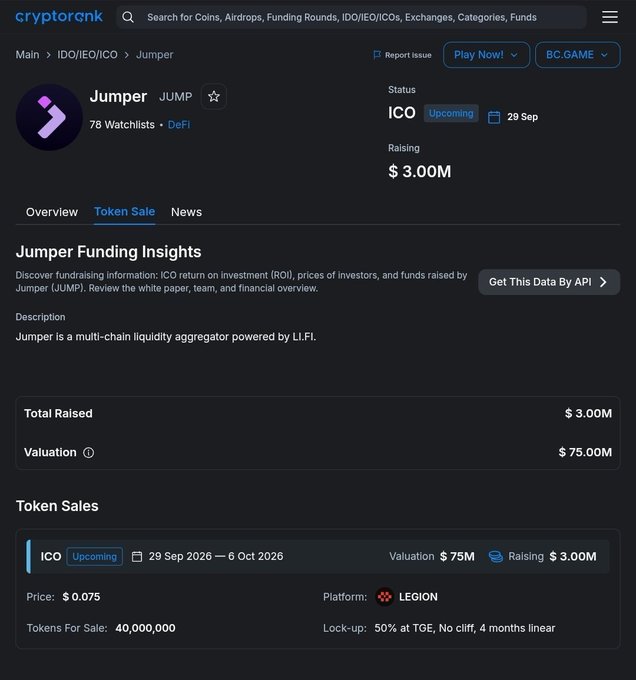Add Jumper to watchlist with star
636x680 pixels.
tap(214, 96)
